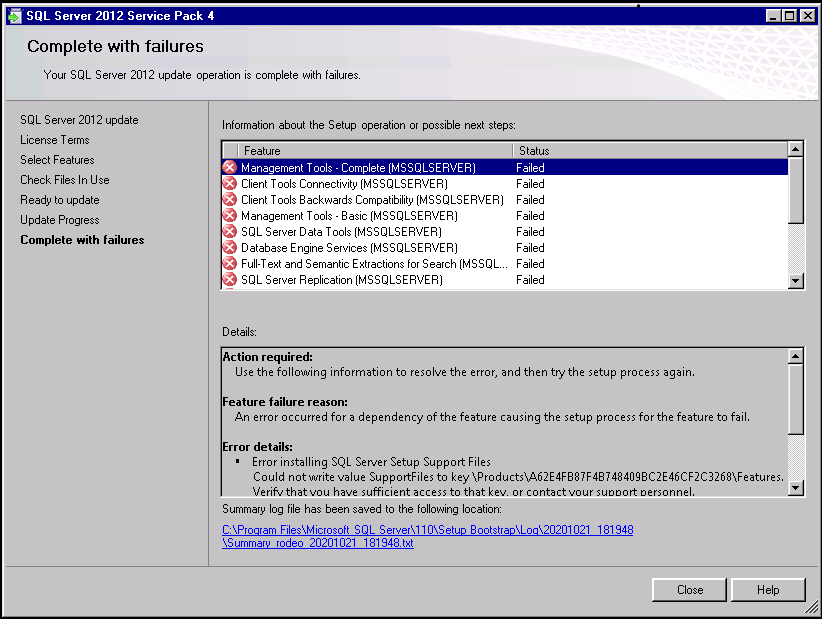
Task: Click the Action required heading in Details
Action: click(267, 357)
